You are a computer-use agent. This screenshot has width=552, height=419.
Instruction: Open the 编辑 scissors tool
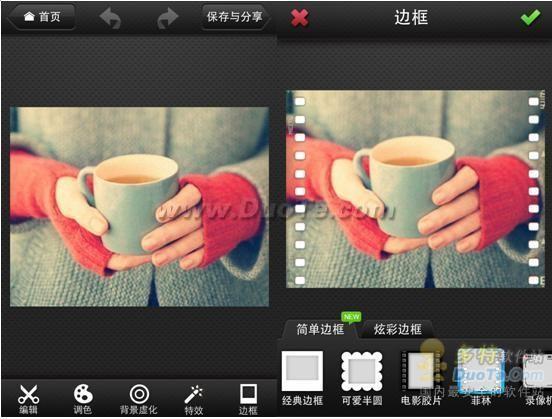click(29, 399)
